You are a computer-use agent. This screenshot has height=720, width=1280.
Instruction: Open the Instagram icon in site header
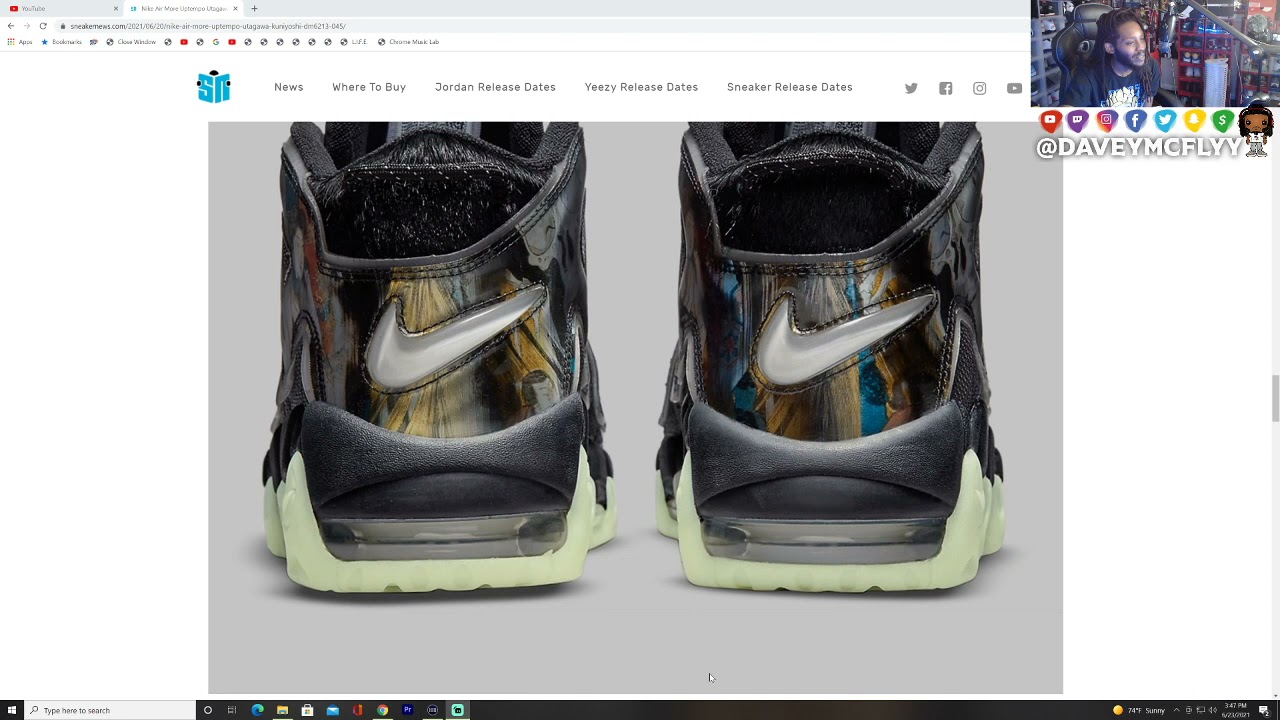[x=980, y=88]
